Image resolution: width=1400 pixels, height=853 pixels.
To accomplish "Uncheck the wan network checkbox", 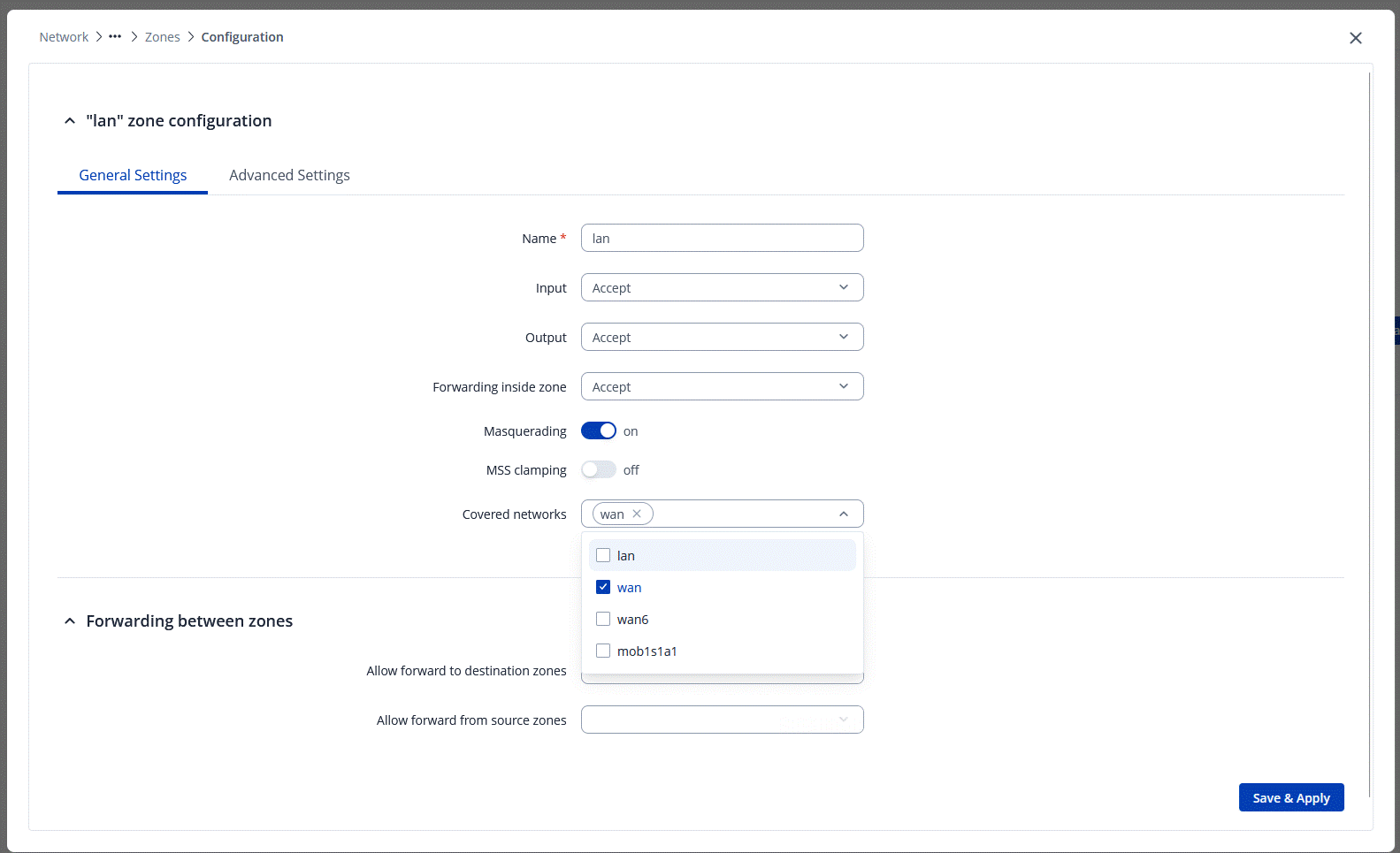I will pos(603,588).
